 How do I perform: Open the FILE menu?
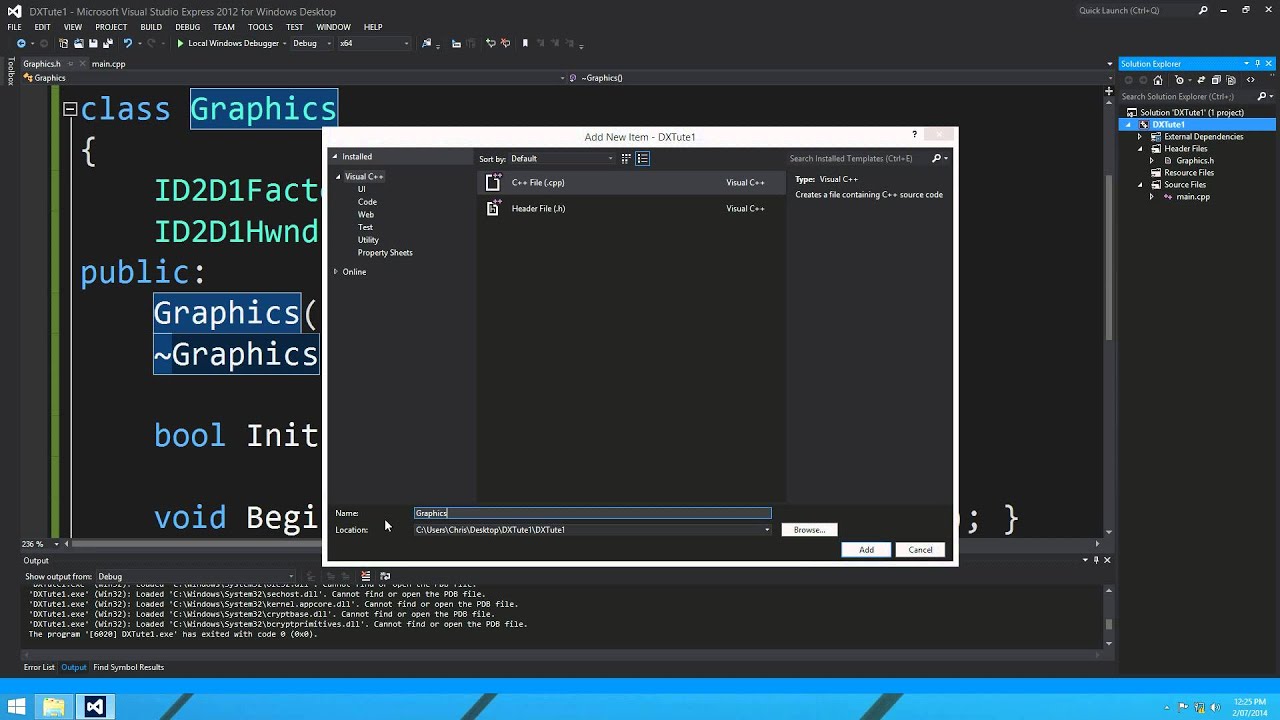pos(14,27)
